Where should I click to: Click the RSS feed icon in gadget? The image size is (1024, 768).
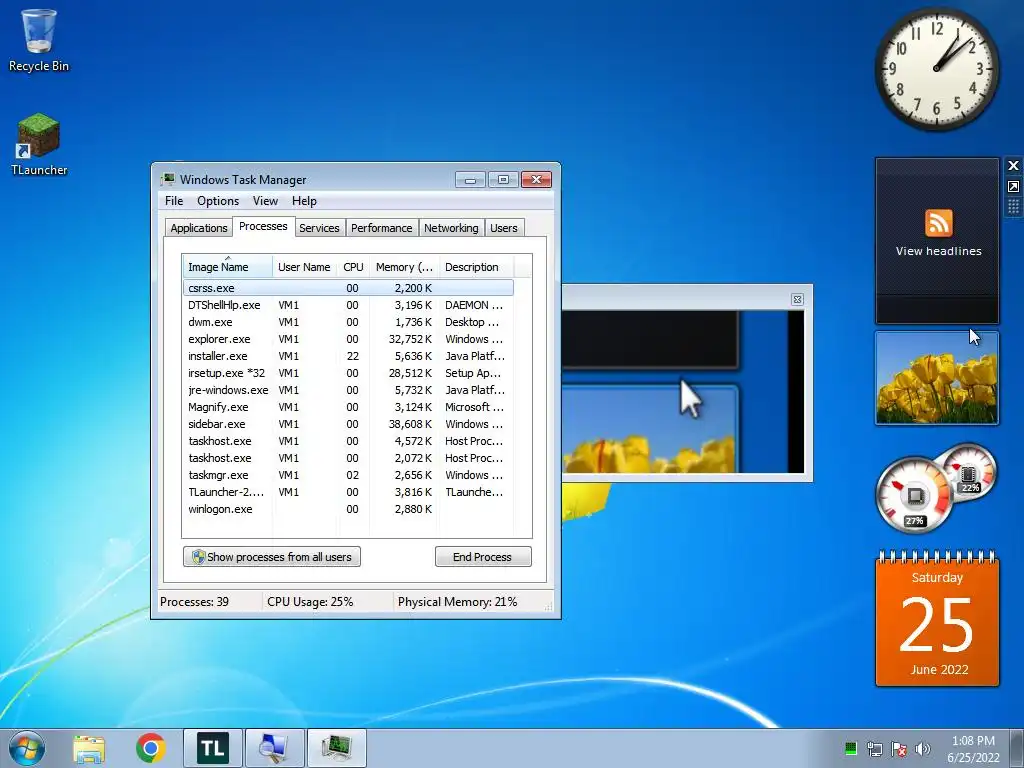pos(938,223)
